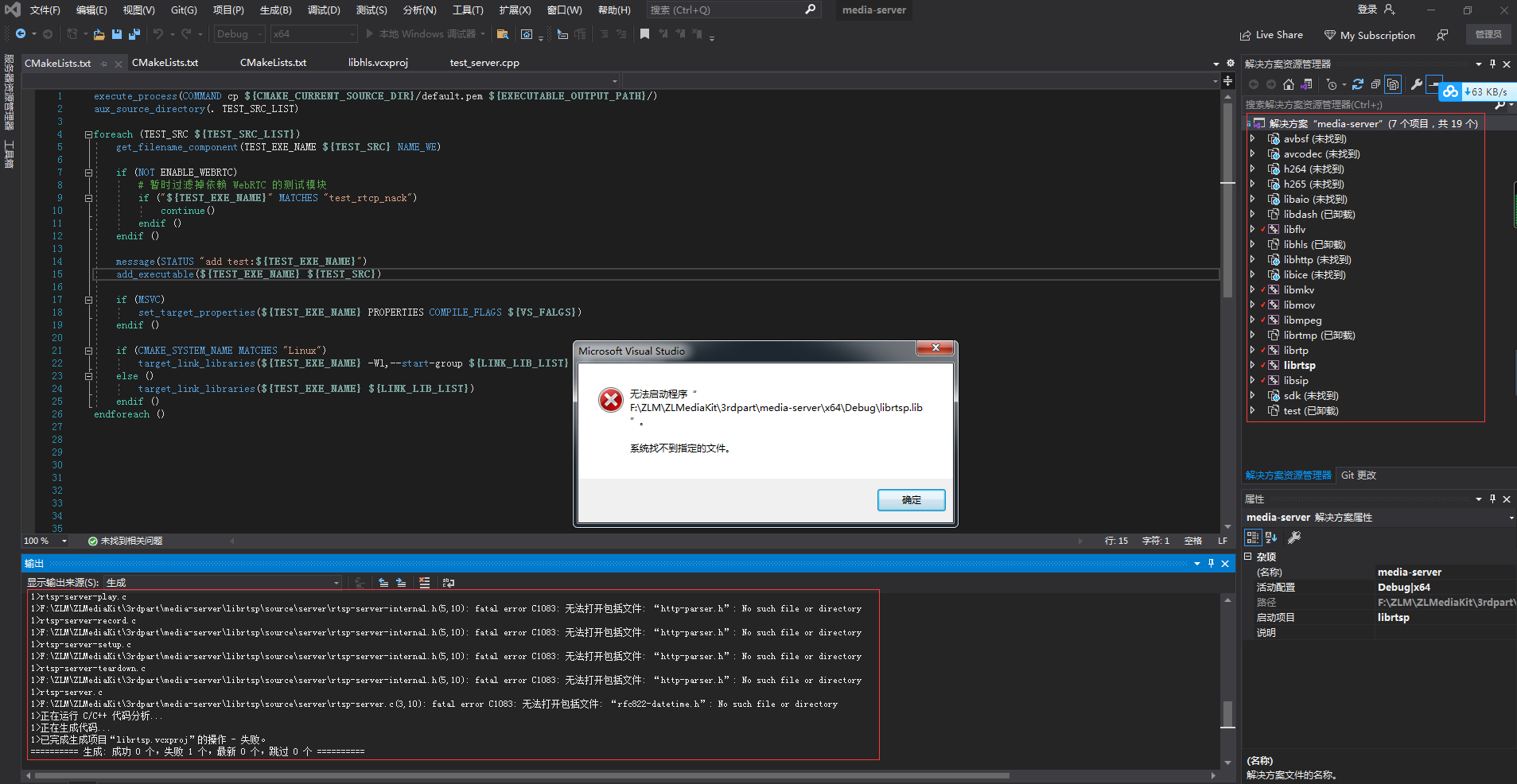1517x784 pixels.
Task: Click the 管理员 administrator badge button
Action: 1488,34
